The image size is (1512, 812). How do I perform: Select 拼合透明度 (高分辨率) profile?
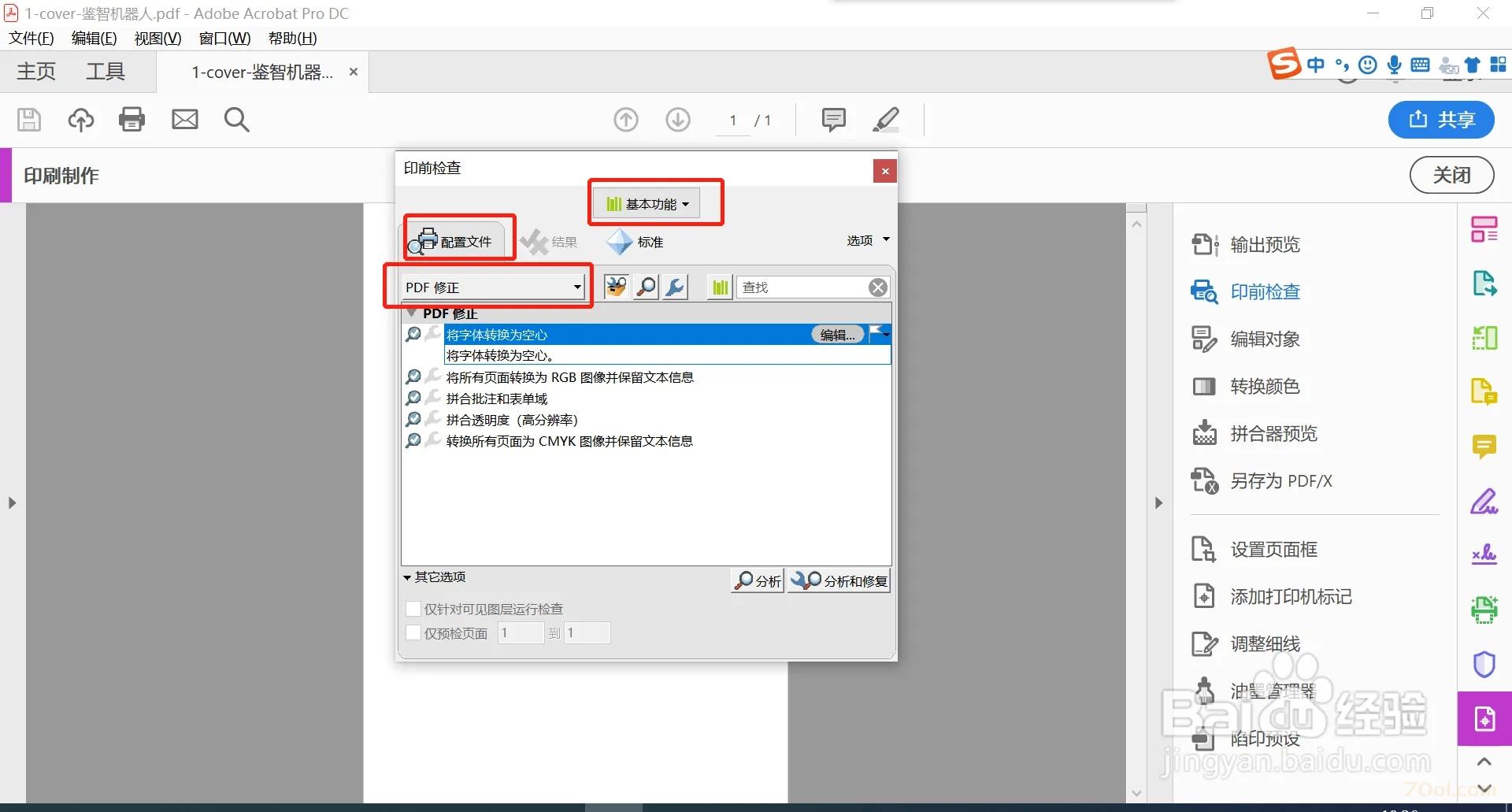(512, 420)
